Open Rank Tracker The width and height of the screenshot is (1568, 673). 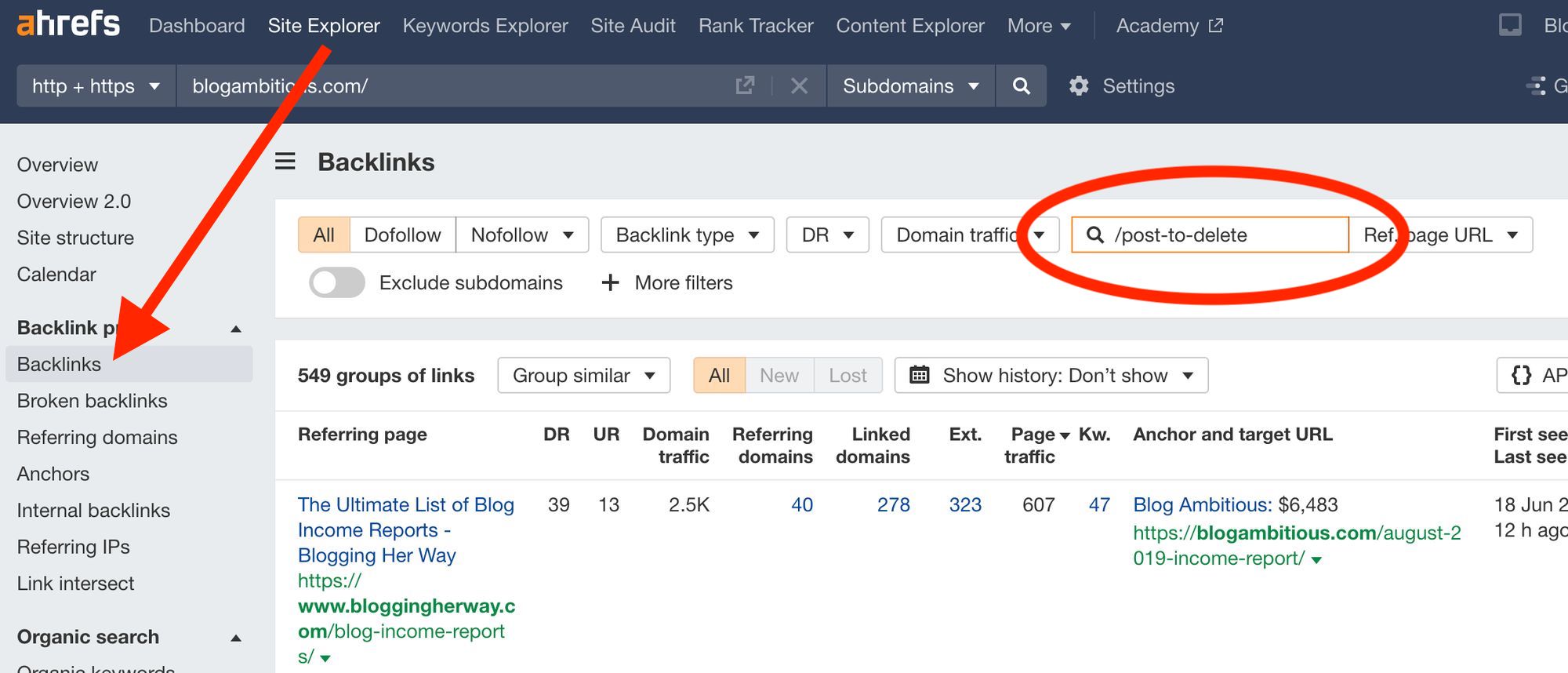coord(756,26)
